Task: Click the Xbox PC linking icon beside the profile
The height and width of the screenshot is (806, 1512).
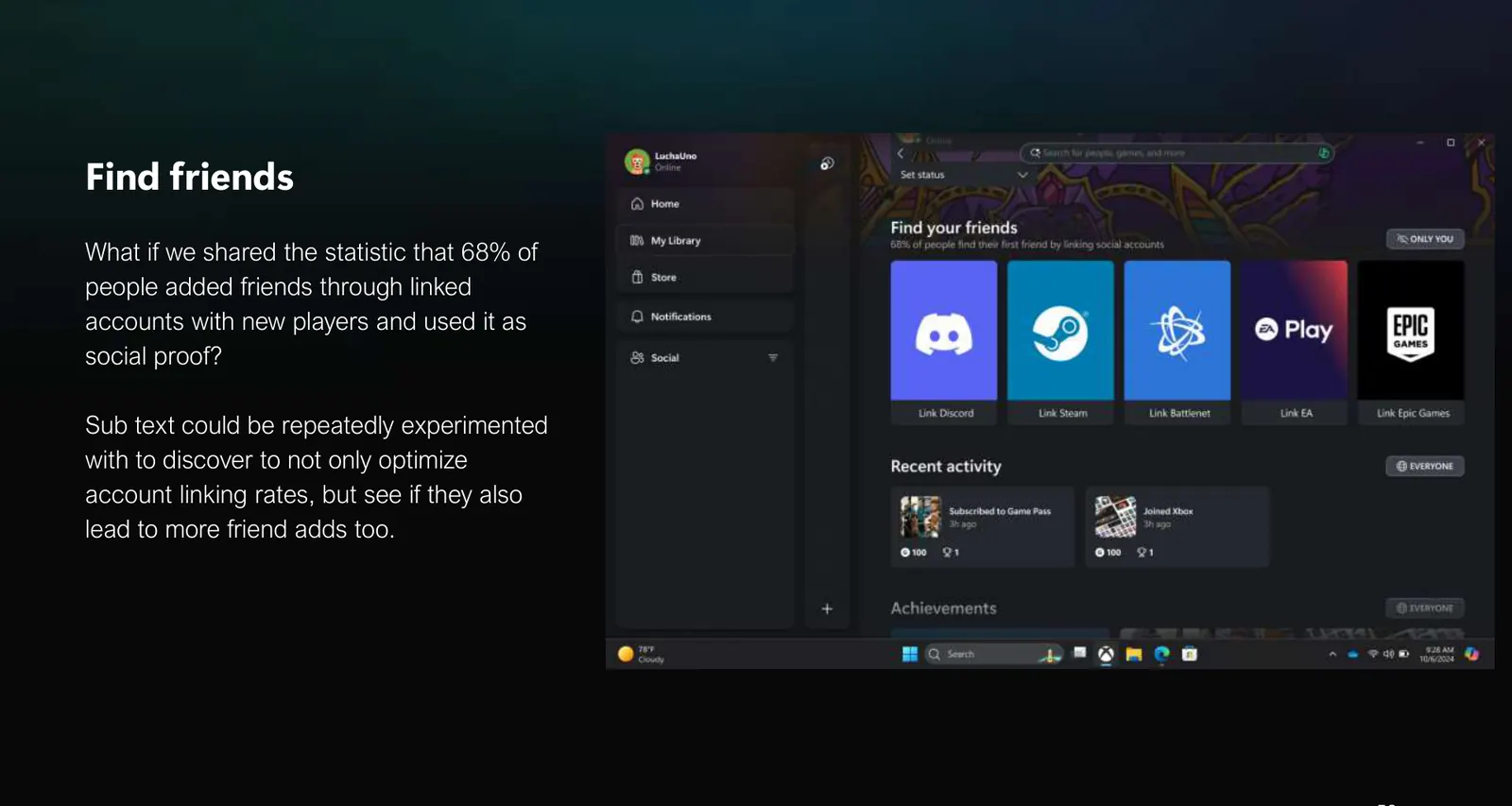Action: [x=827, y=163]
